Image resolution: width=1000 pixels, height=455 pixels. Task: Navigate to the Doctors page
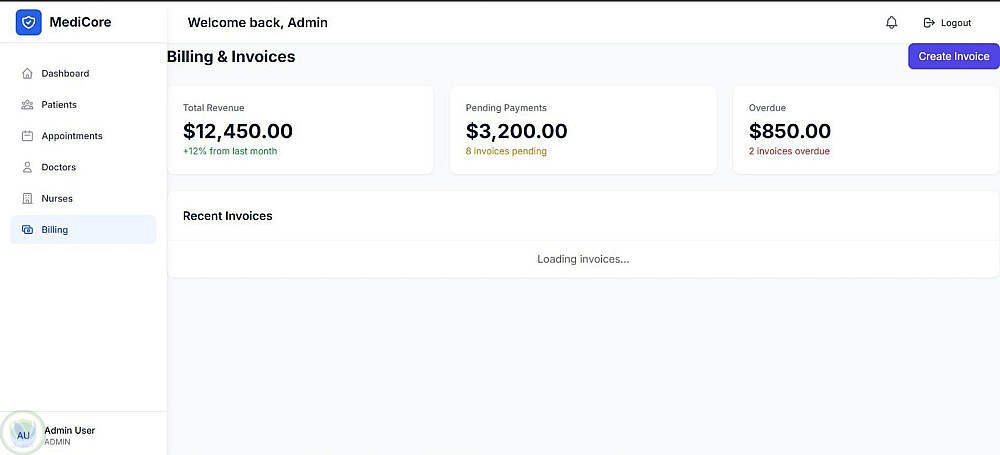59,167
